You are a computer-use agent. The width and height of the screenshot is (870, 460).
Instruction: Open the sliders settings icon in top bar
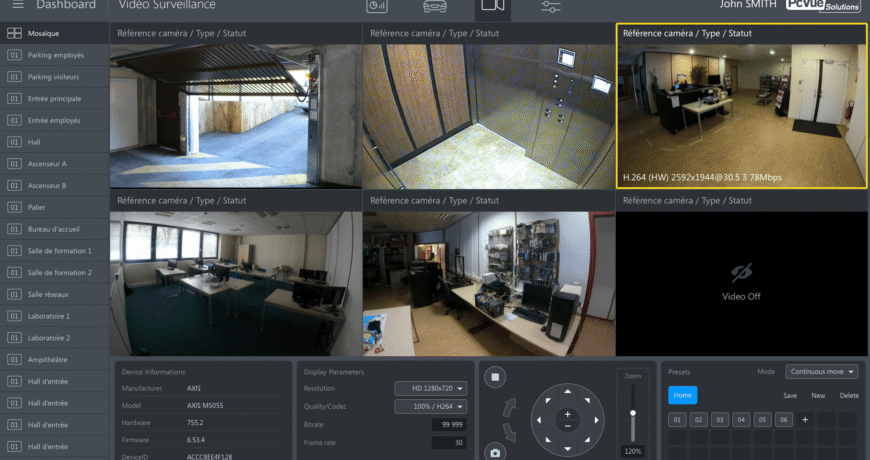tap(550, 6)
